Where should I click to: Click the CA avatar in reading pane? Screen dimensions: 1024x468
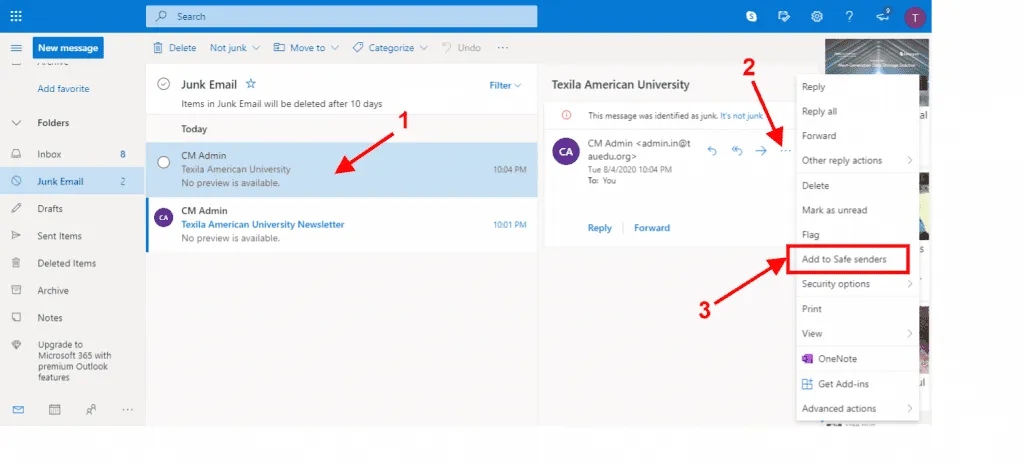click(566, 151)
